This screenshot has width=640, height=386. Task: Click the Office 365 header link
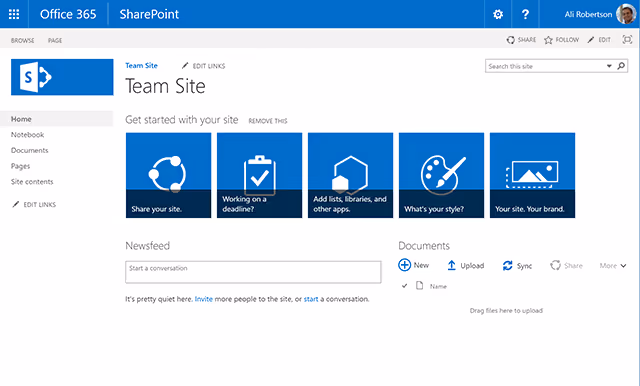pos(68,14)
